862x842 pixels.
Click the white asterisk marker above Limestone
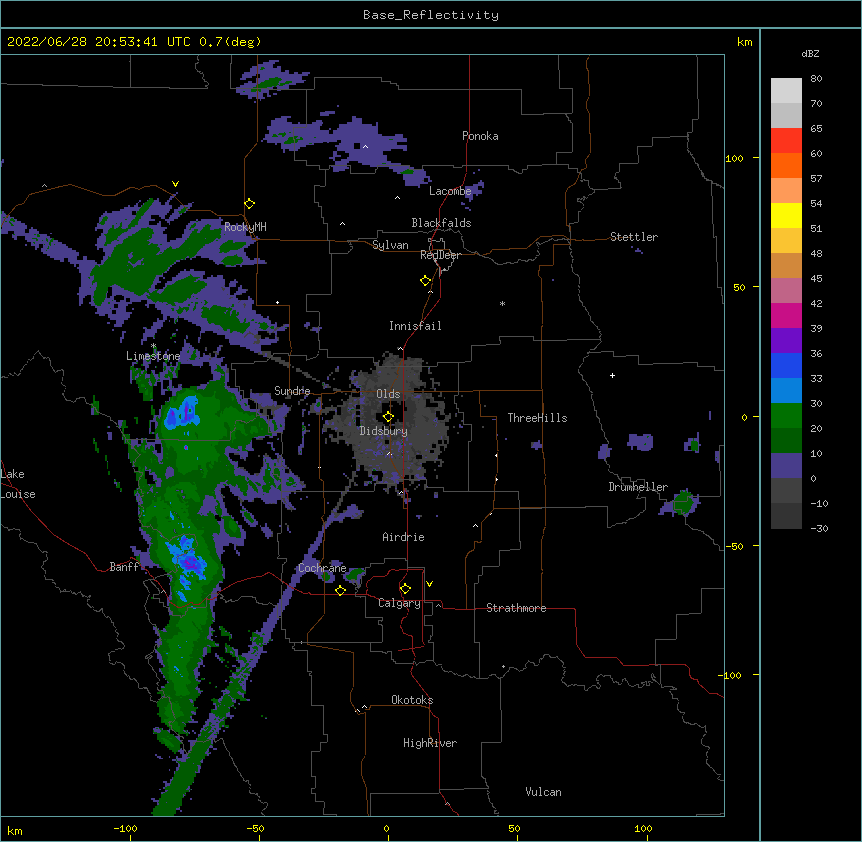[x=154, y=346]
